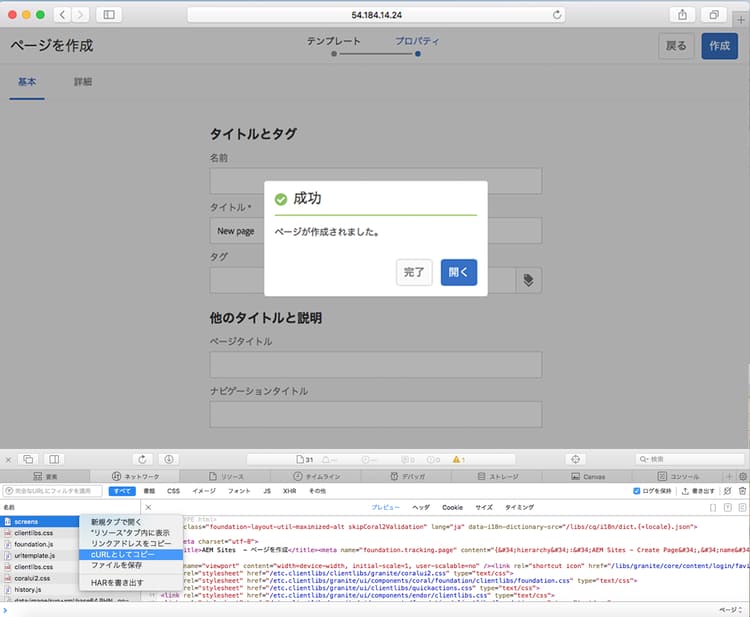Open the 'ストレージ' inspector tab
Image resolution: width=750 pixels, height=617 pixels.
click(497, 476)
